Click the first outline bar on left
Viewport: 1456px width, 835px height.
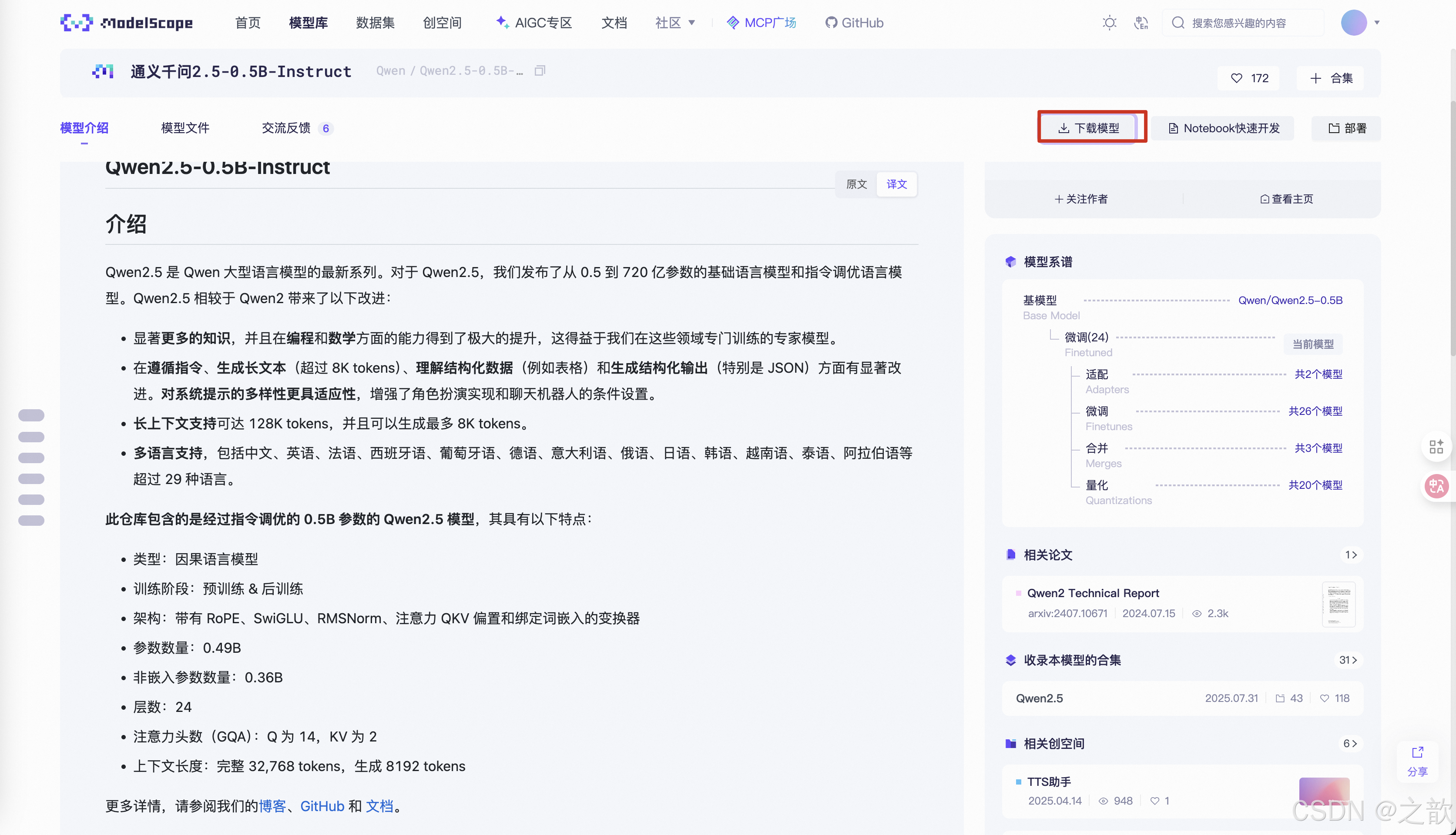[31, 415]
